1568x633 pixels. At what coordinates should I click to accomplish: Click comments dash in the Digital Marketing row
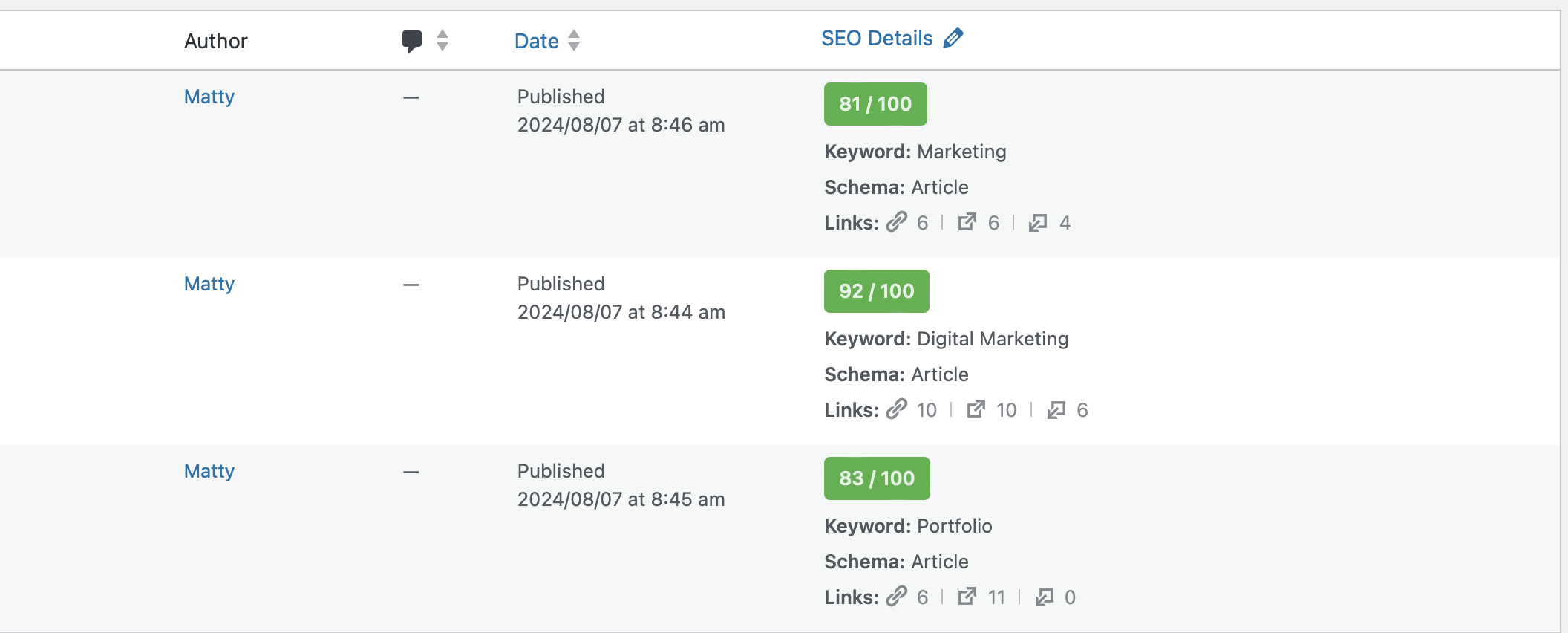[411, 285]
